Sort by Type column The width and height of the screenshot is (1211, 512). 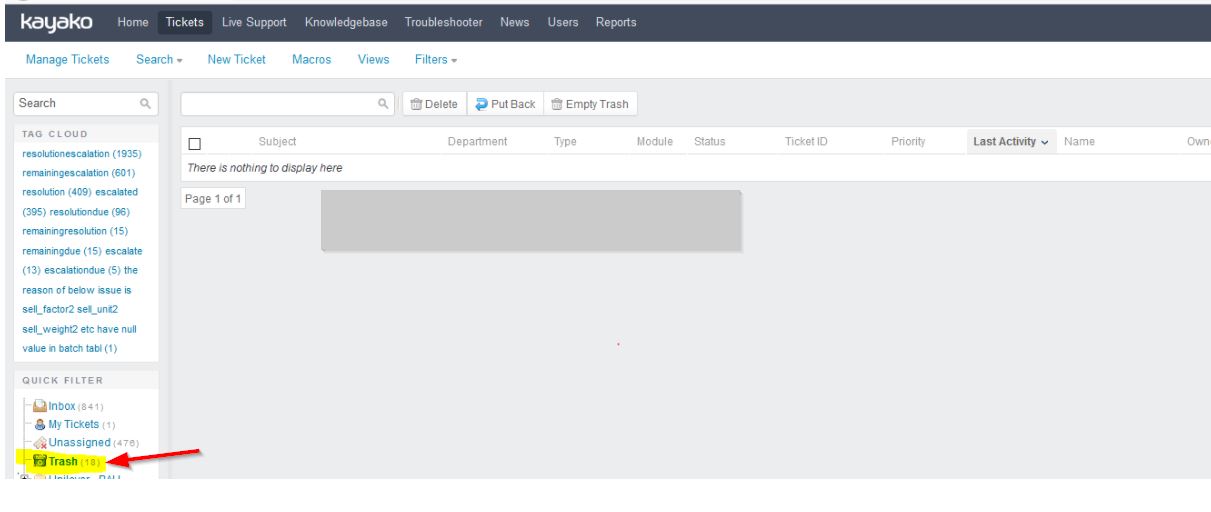(565, 142)
